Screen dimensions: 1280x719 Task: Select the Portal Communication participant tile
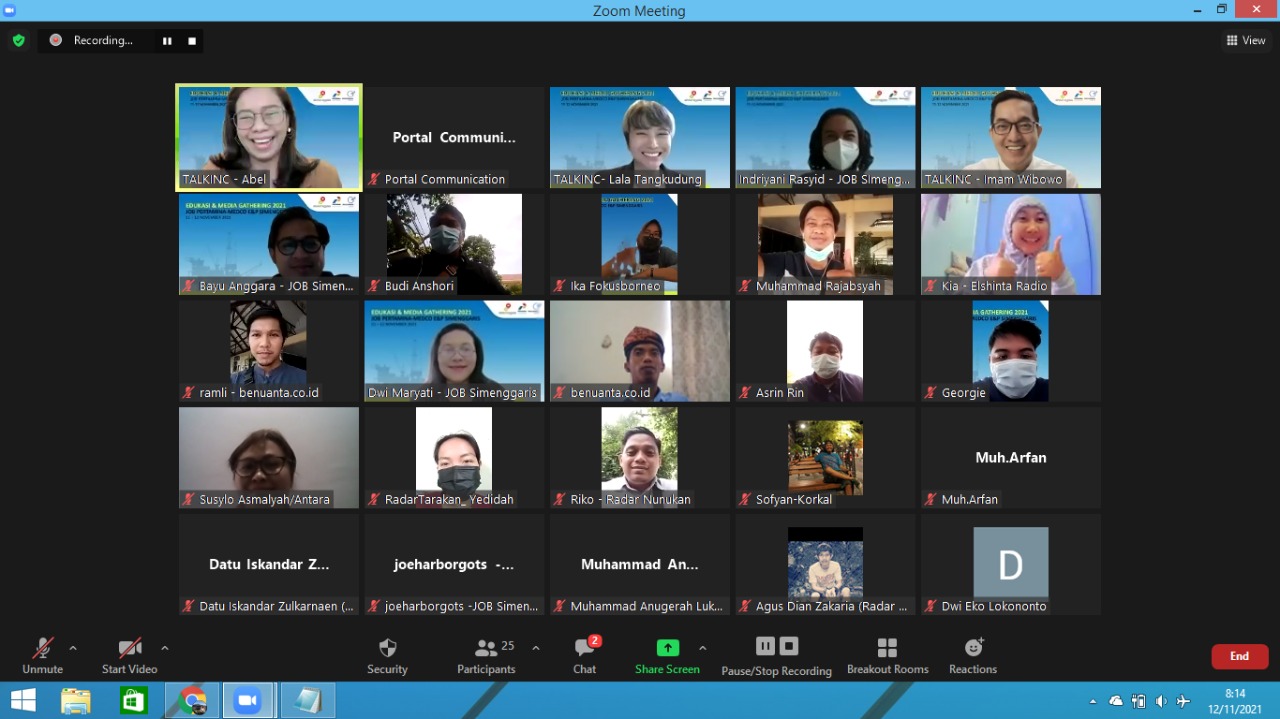coord(454,138)
